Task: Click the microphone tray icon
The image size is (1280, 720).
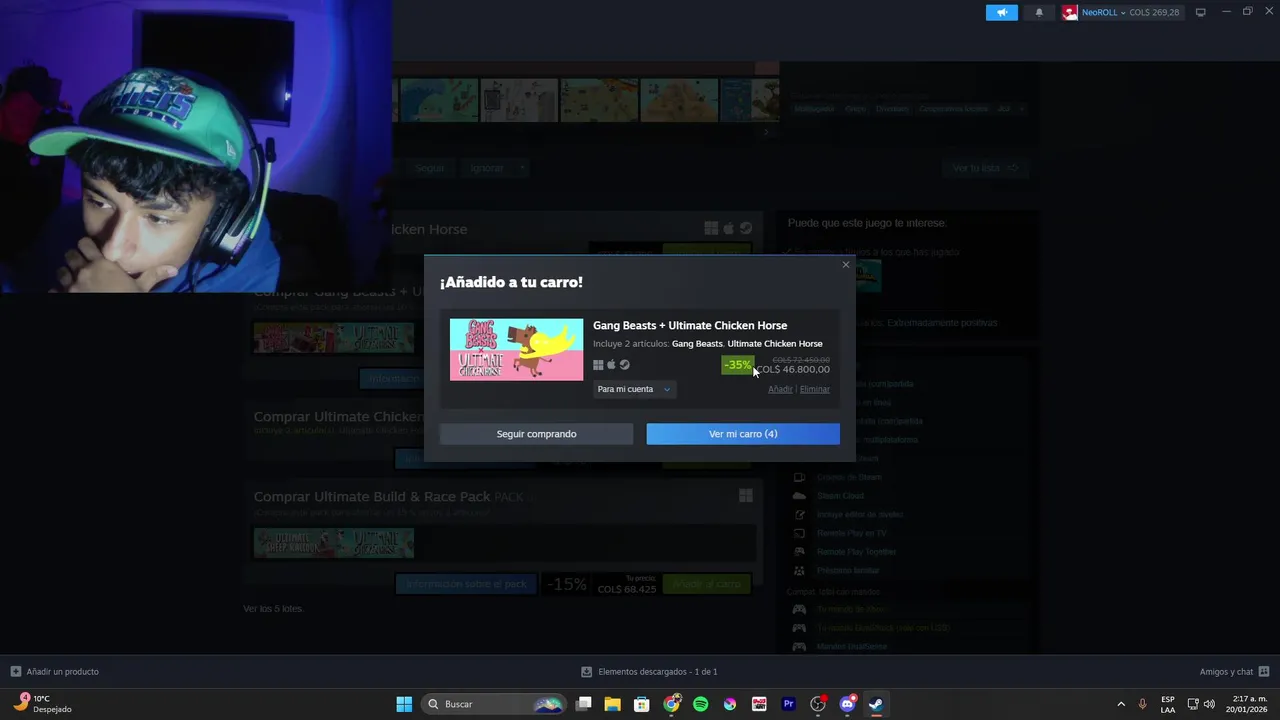Action: (1143, 704)
